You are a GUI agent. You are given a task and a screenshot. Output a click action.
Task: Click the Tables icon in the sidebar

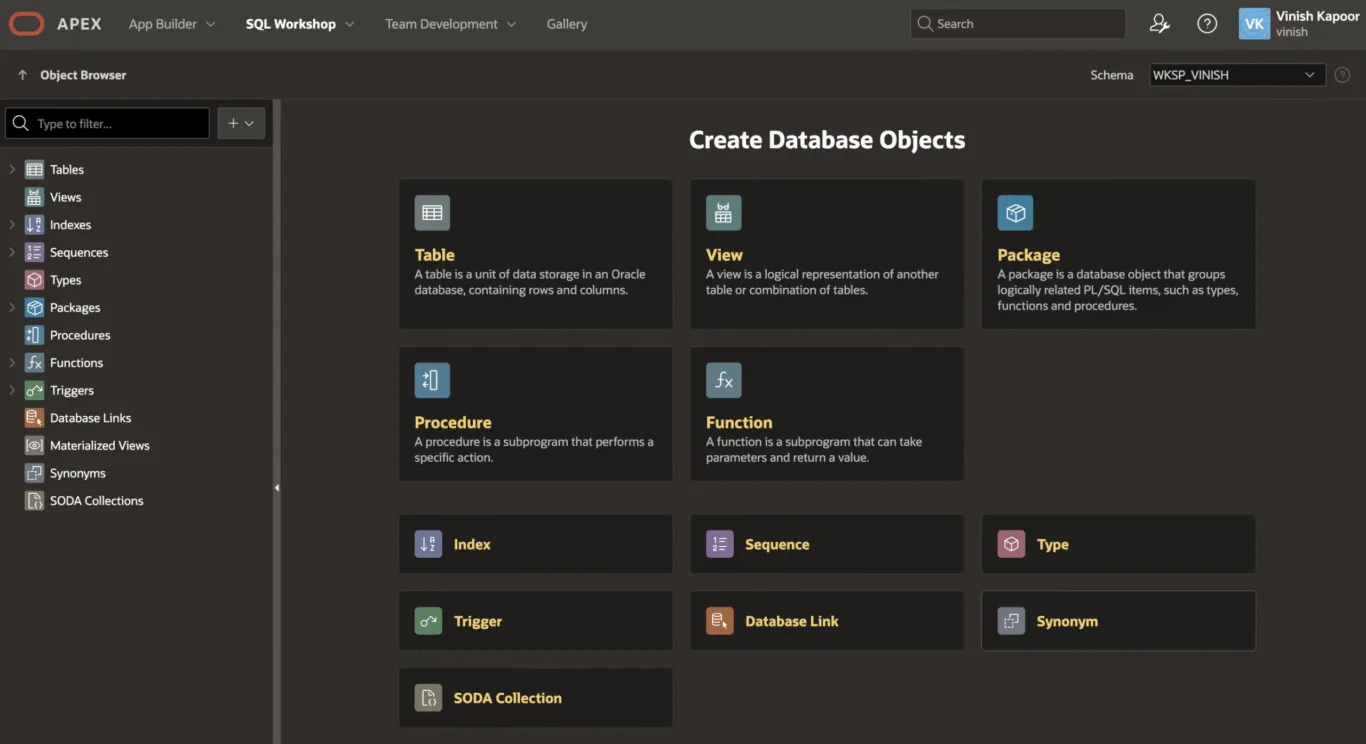(34, 170)
